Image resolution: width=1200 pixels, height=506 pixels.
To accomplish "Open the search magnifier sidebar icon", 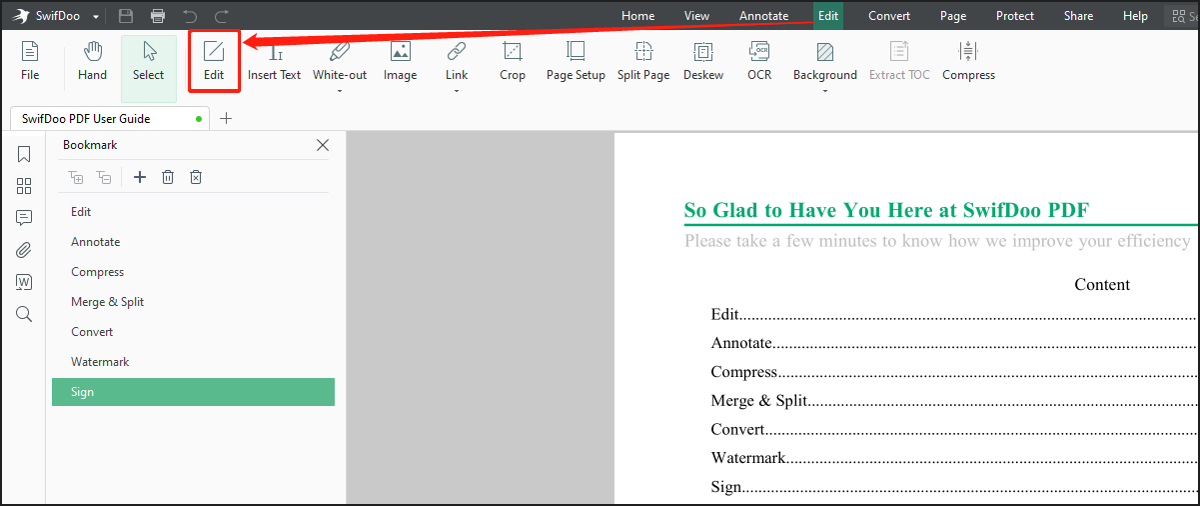I will 24,314.
